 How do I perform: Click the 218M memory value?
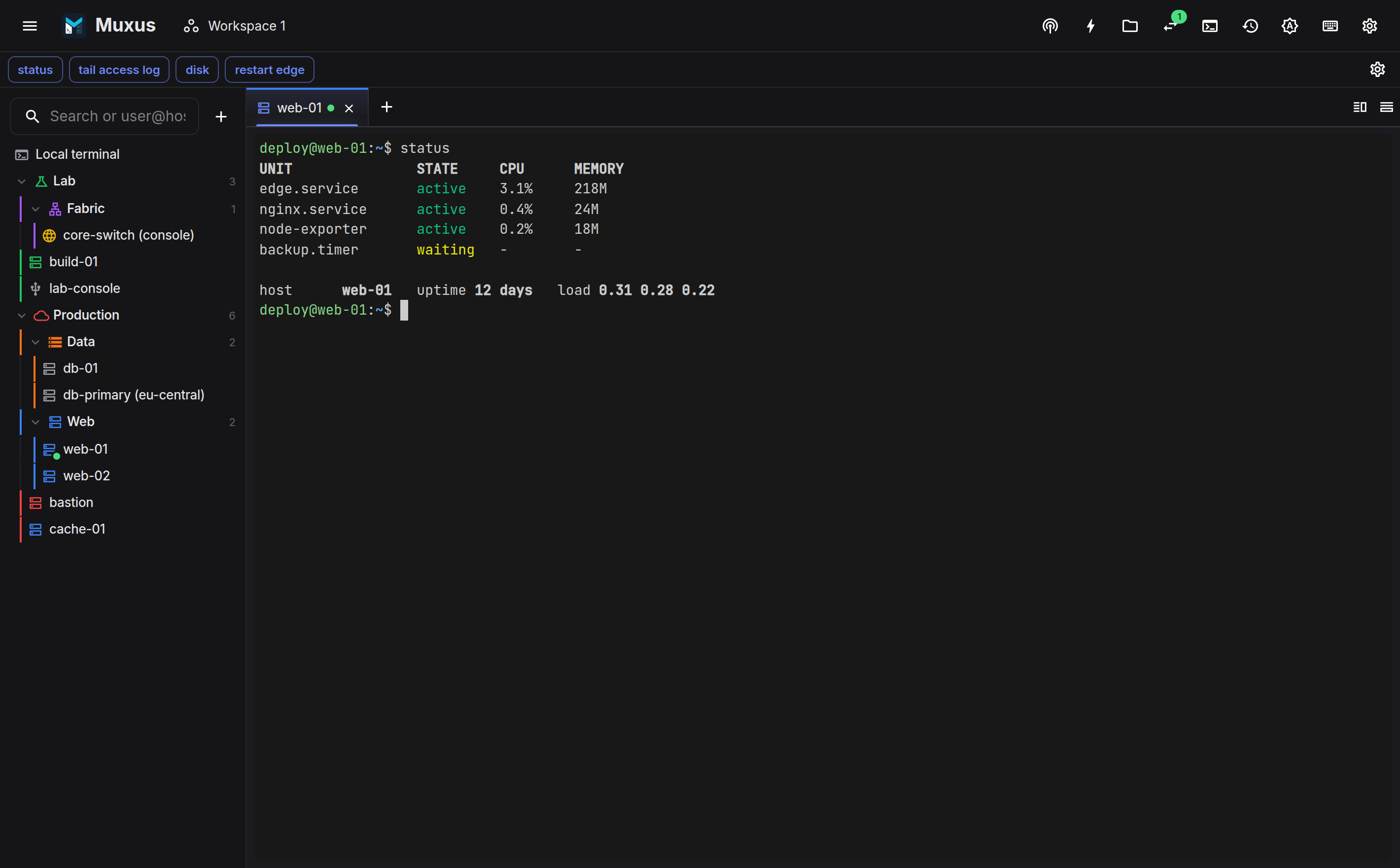point(591,189)
